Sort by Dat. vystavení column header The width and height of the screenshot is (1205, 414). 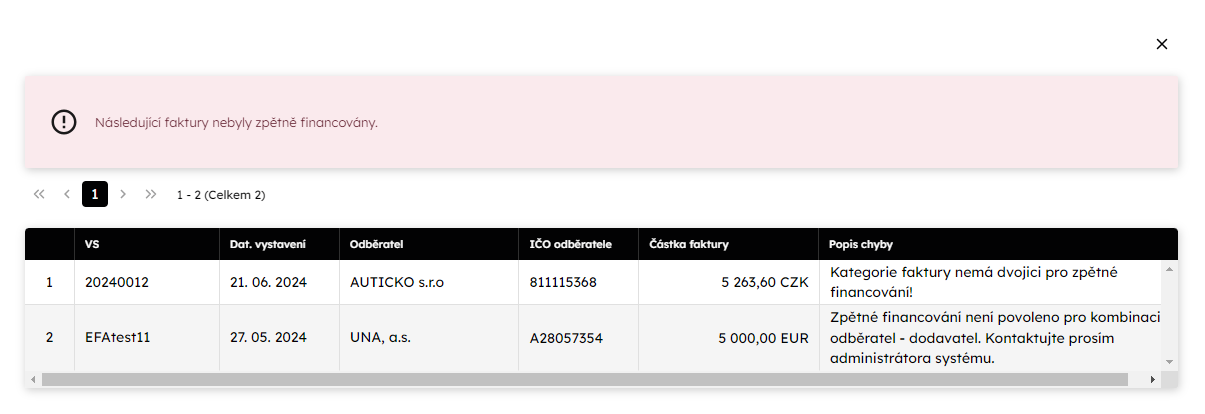[x=268, y=244]
